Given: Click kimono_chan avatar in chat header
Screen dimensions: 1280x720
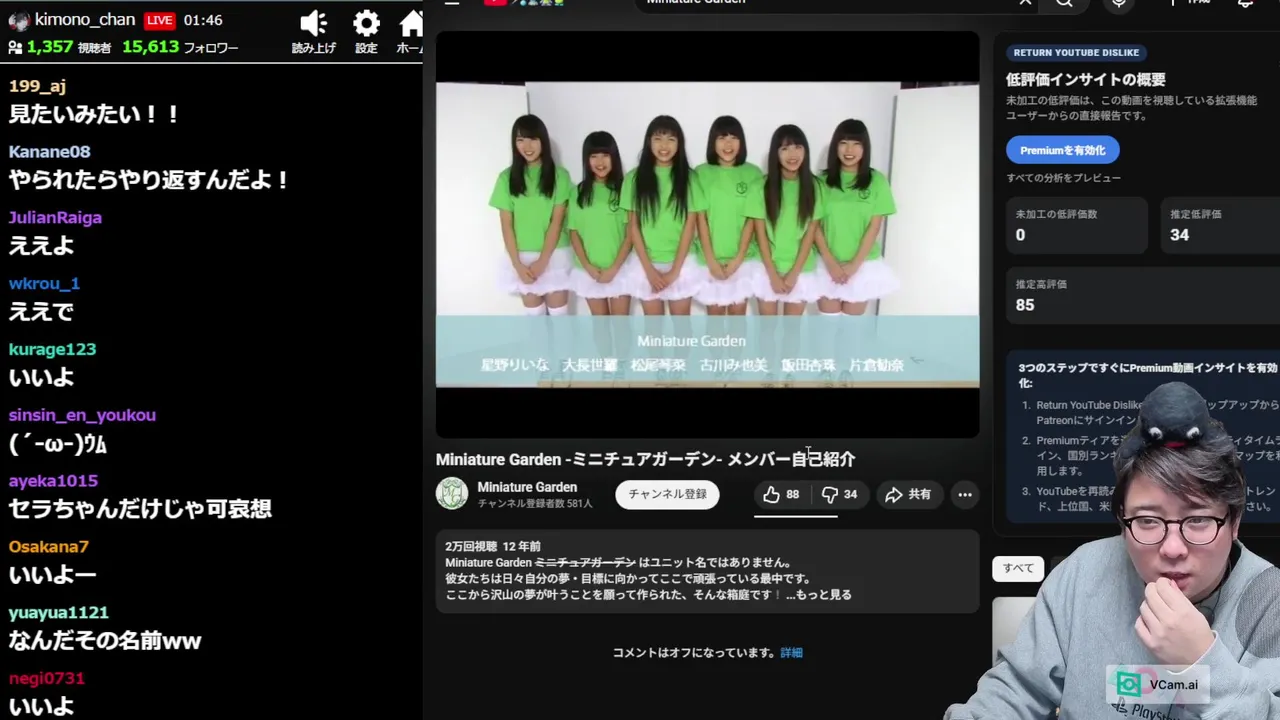Looking at the screenshot, I should [19, 21].
